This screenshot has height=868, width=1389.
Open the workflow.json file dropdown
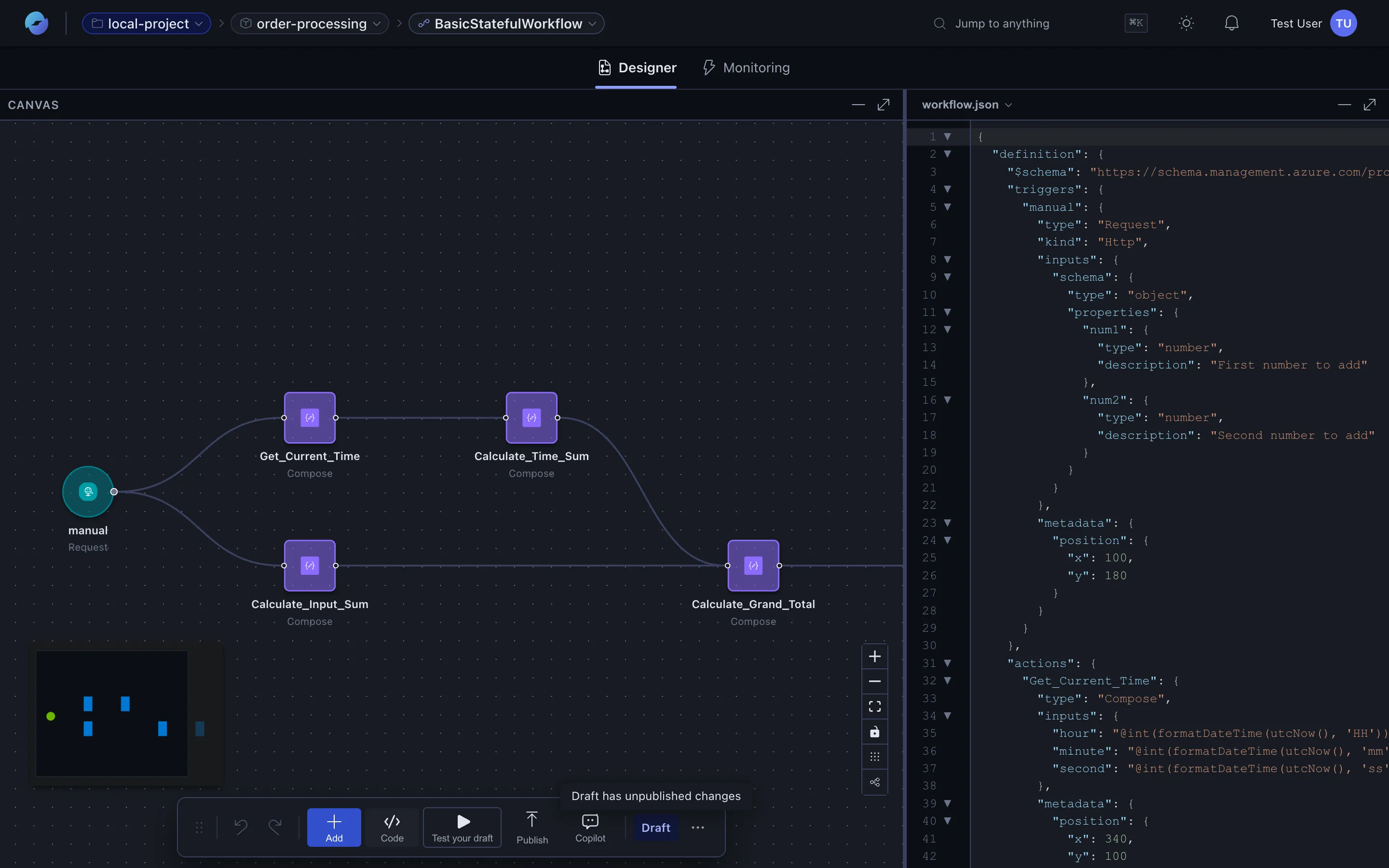[967, 105]
